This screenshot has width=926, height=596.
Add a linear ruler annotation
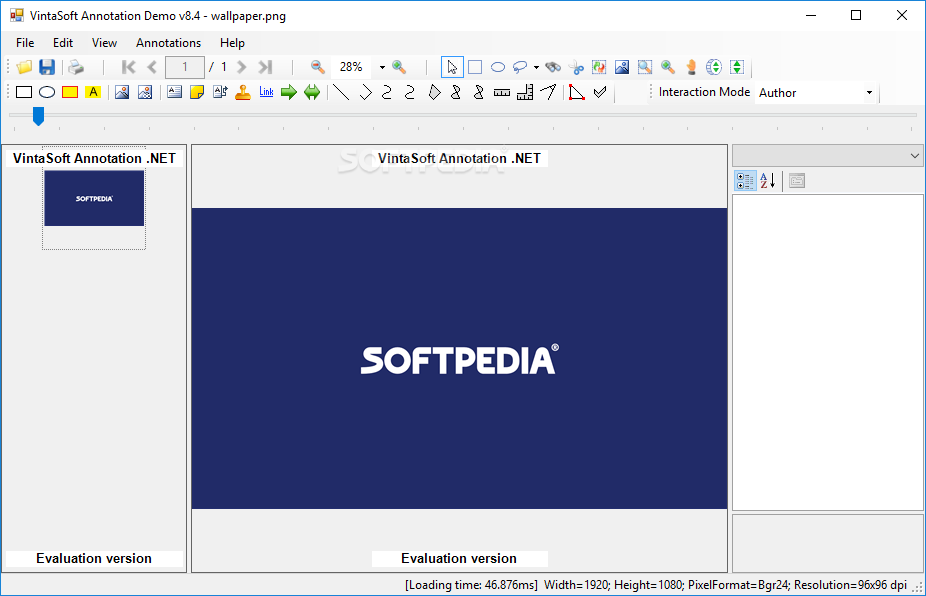click(502, 92)
